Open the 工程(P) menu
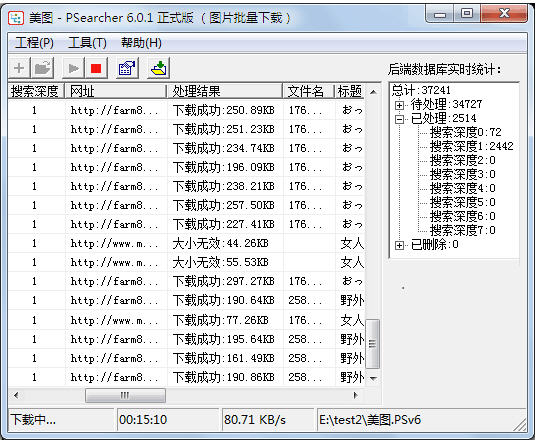The height and width of the screenshot is (440, 536). (x=34, y=43)
